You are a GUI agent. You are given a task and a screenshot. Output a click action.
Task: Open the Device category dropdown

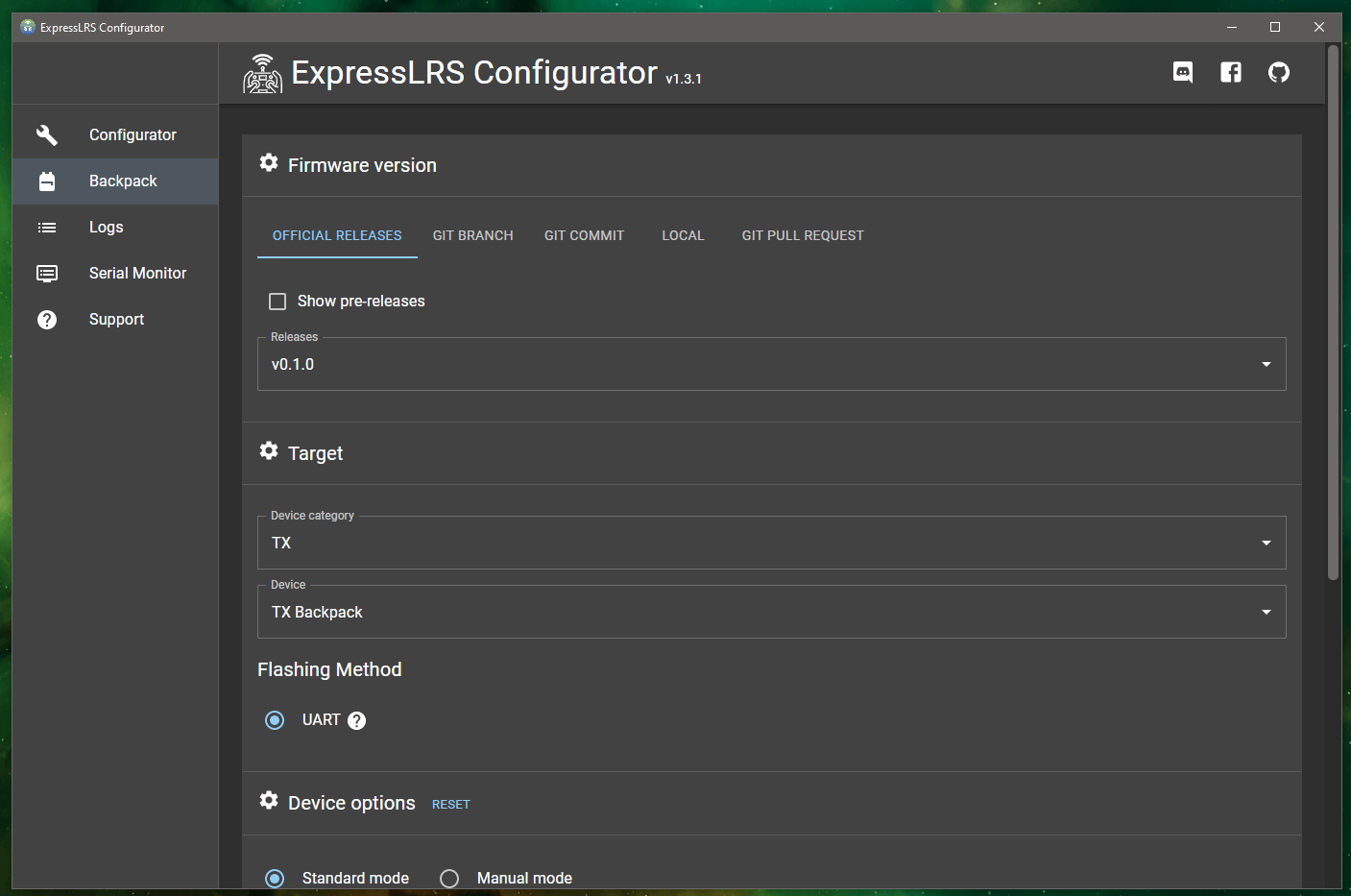(771, 543)
